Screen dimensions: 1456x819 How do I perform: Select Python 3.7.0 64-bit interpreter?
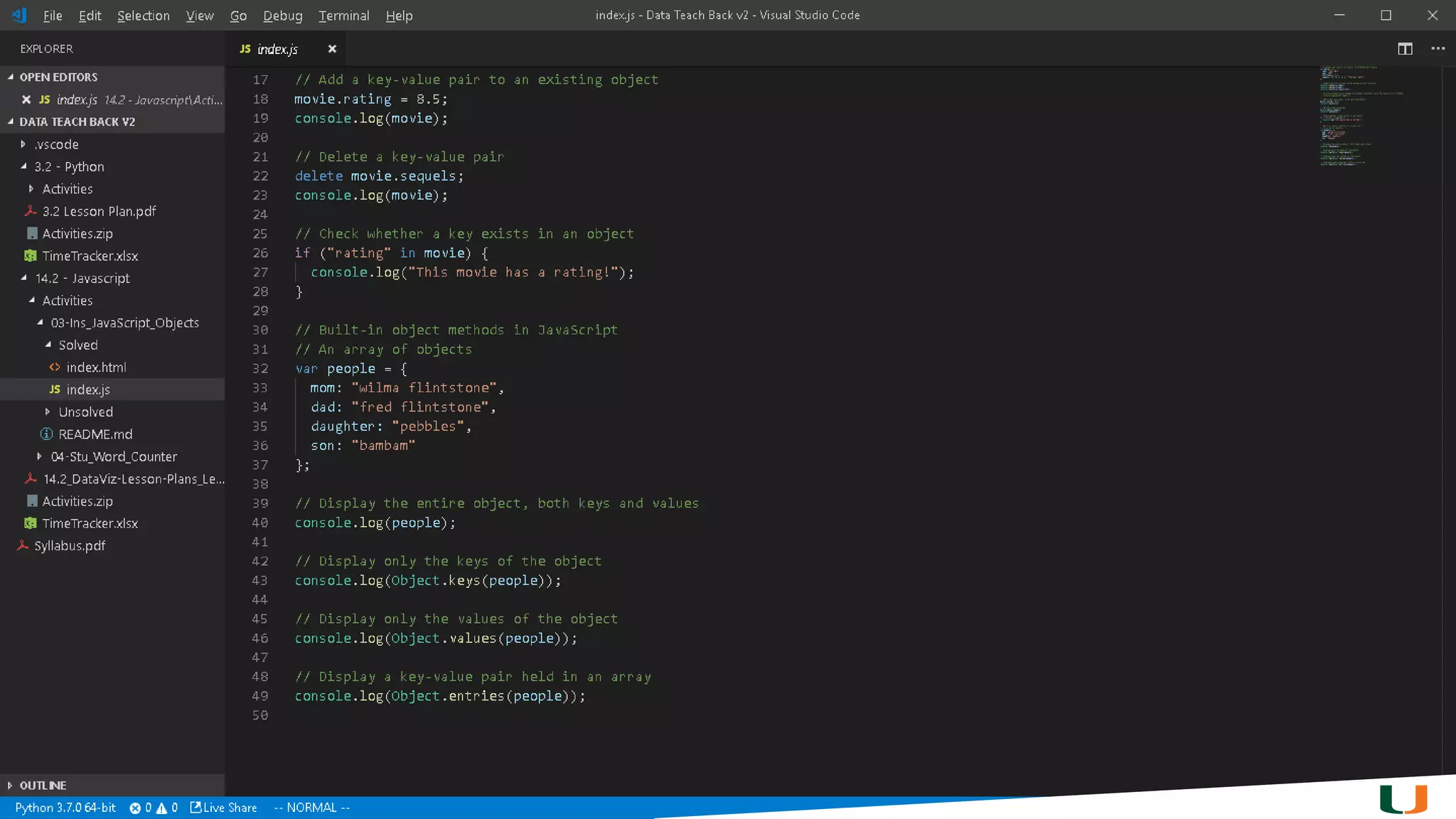[65, 808]
